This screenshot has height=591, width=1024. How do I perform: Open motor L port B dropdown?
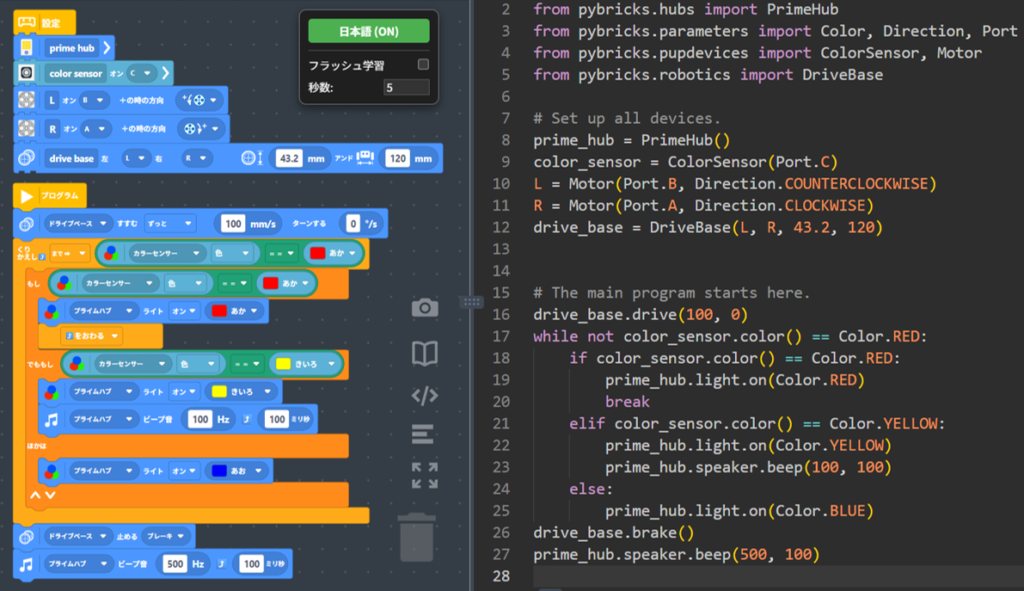[93, 100]
